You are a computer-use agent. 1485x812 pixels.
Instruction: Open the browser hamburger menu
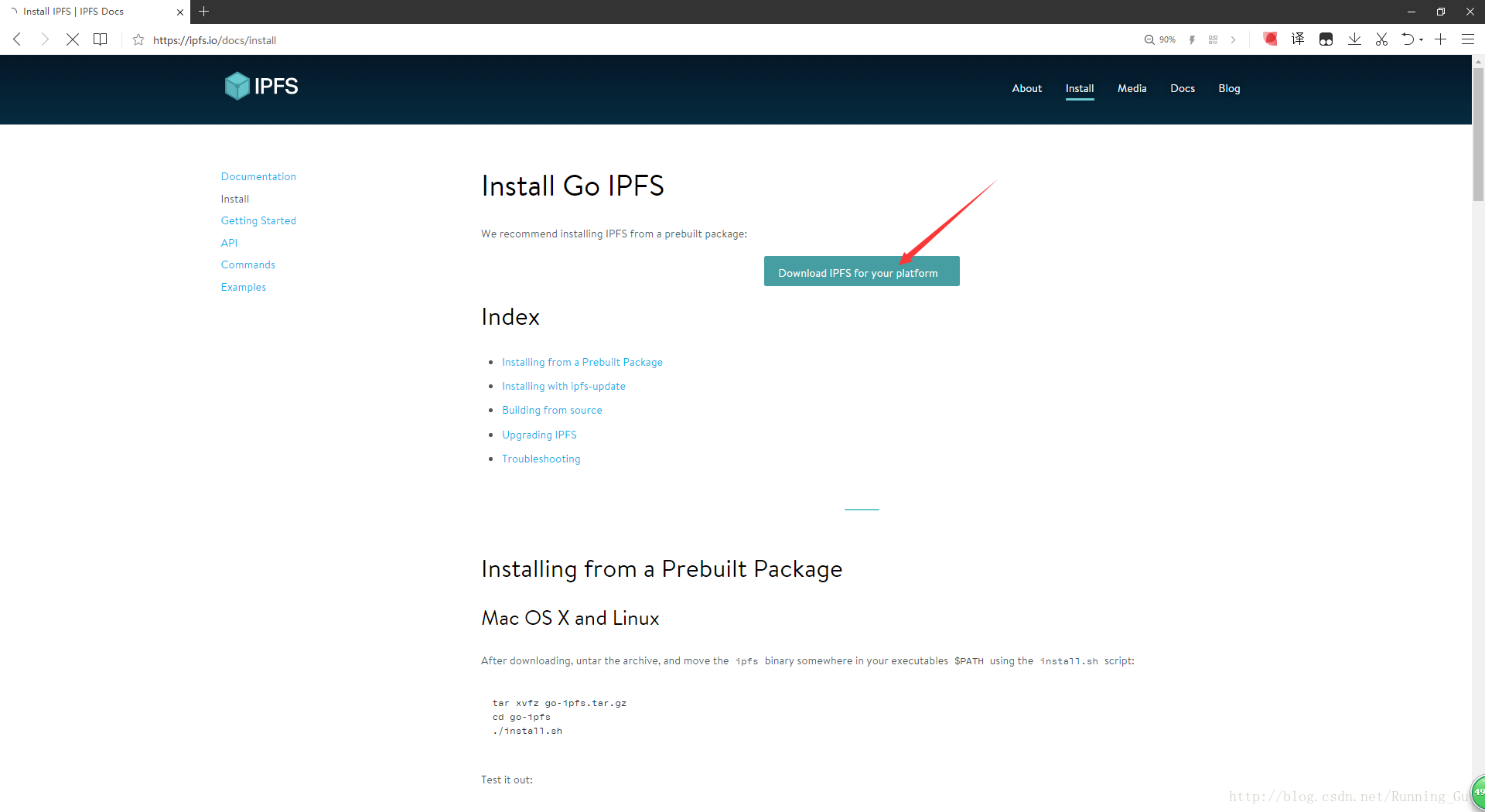coord(1467,39)
